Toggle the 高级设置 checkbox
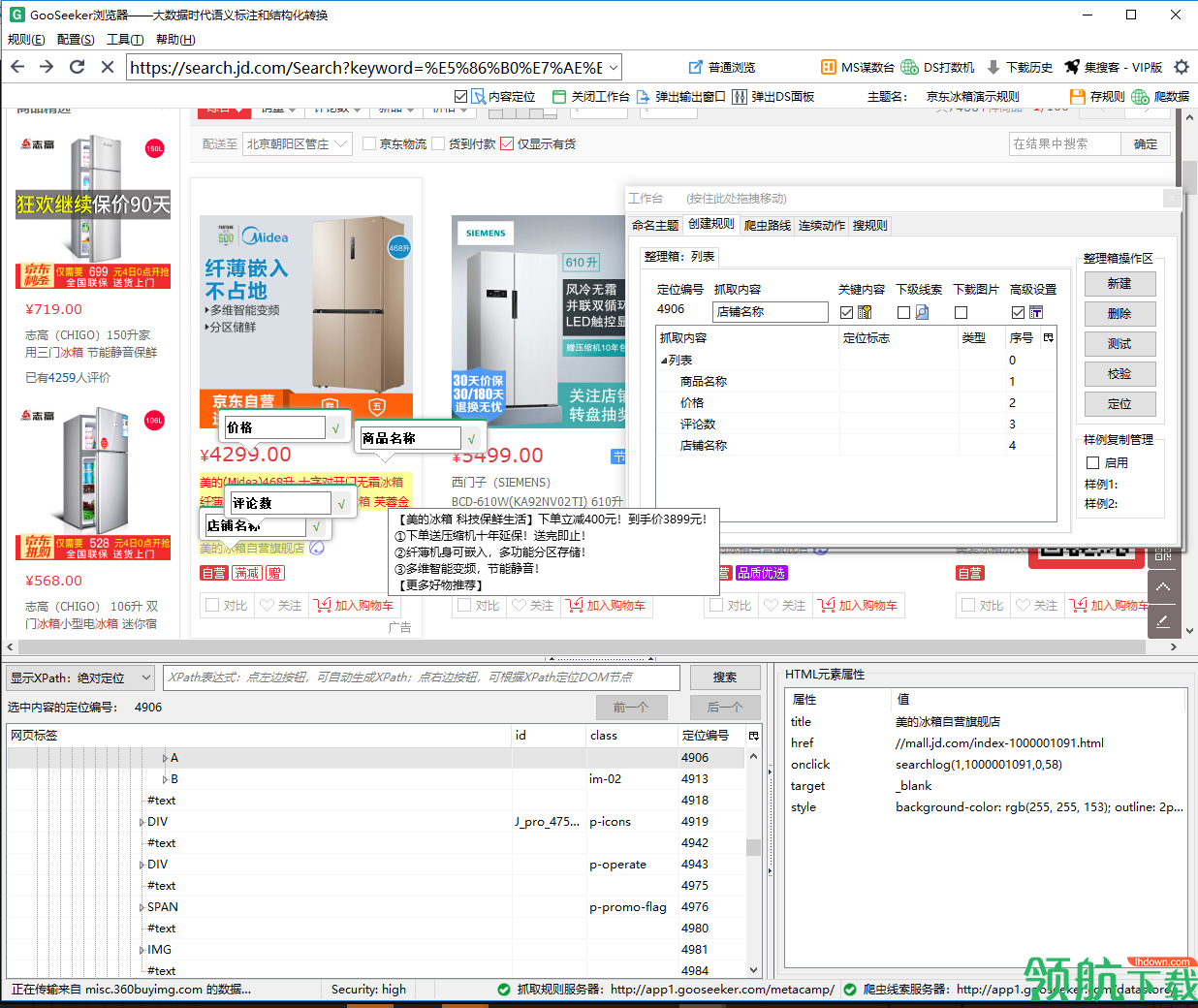Image resolution: width=1198 pixels, height=1008 pixels. point(1018,312)
